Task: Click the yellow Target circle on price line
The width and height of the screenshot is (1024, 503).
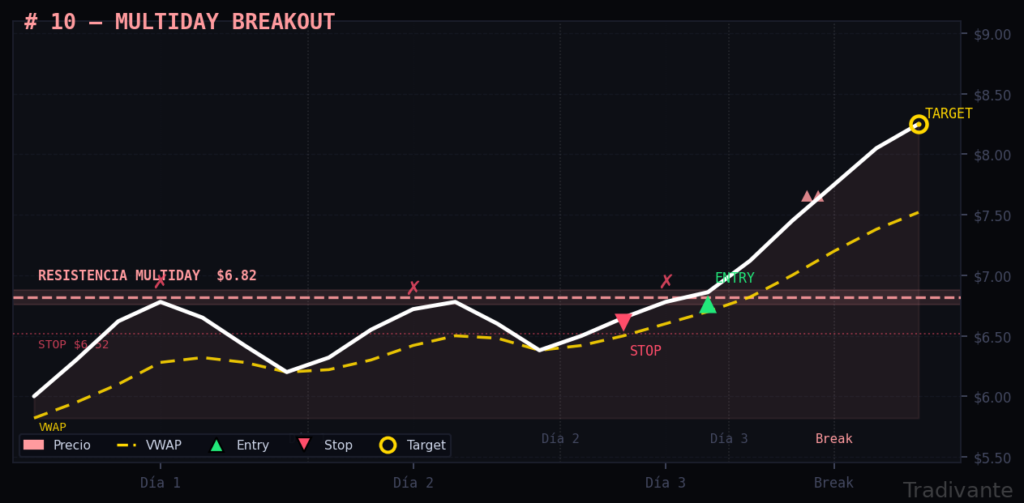Action: click(x=918, y=124)
